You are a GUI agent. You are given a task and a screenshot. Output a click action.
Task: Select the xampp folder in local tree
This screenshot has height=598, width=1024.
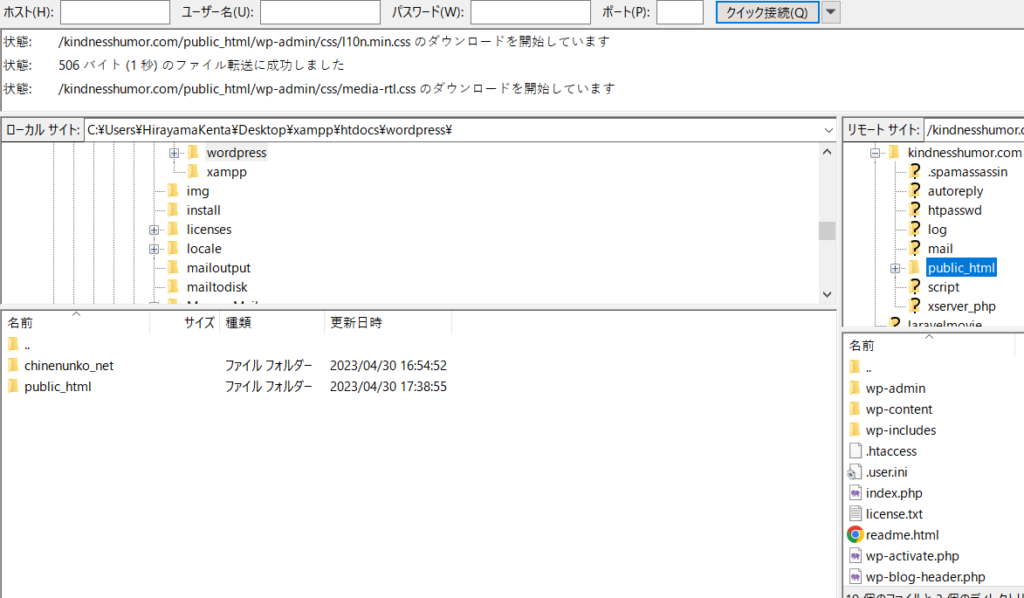tap(226, 172)
